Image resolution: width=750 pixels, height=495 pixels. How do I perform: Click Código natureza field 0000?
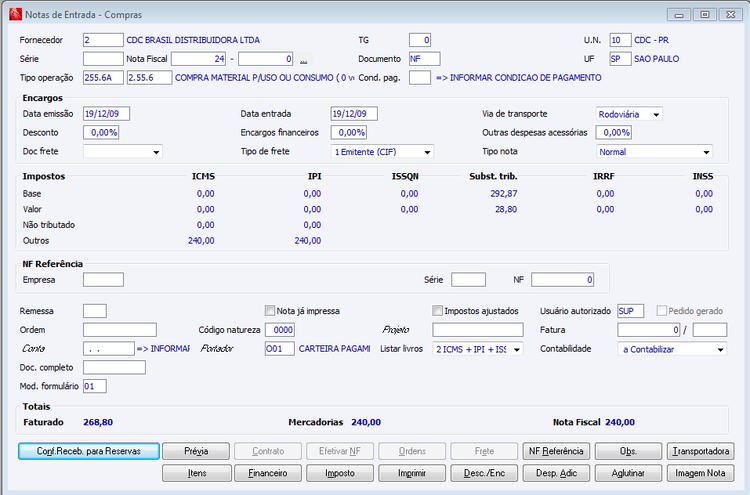coord(280,330)
